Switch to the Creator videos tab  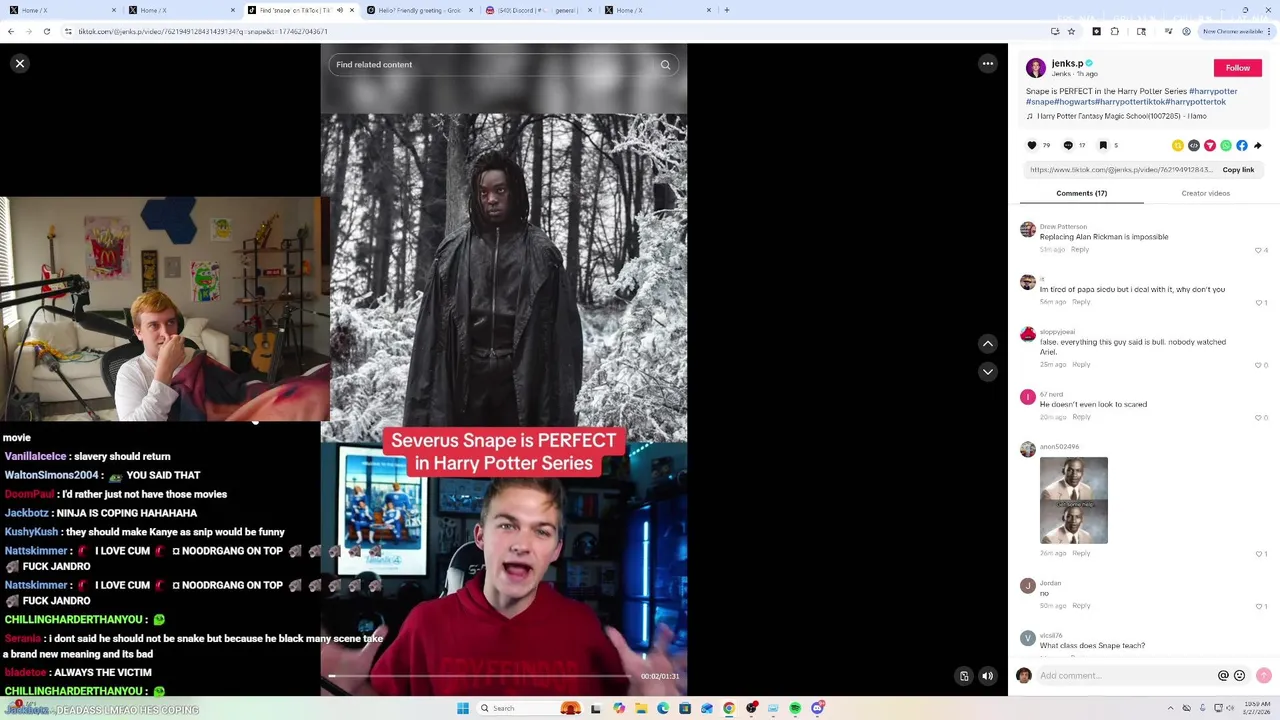coord(1205,193)
